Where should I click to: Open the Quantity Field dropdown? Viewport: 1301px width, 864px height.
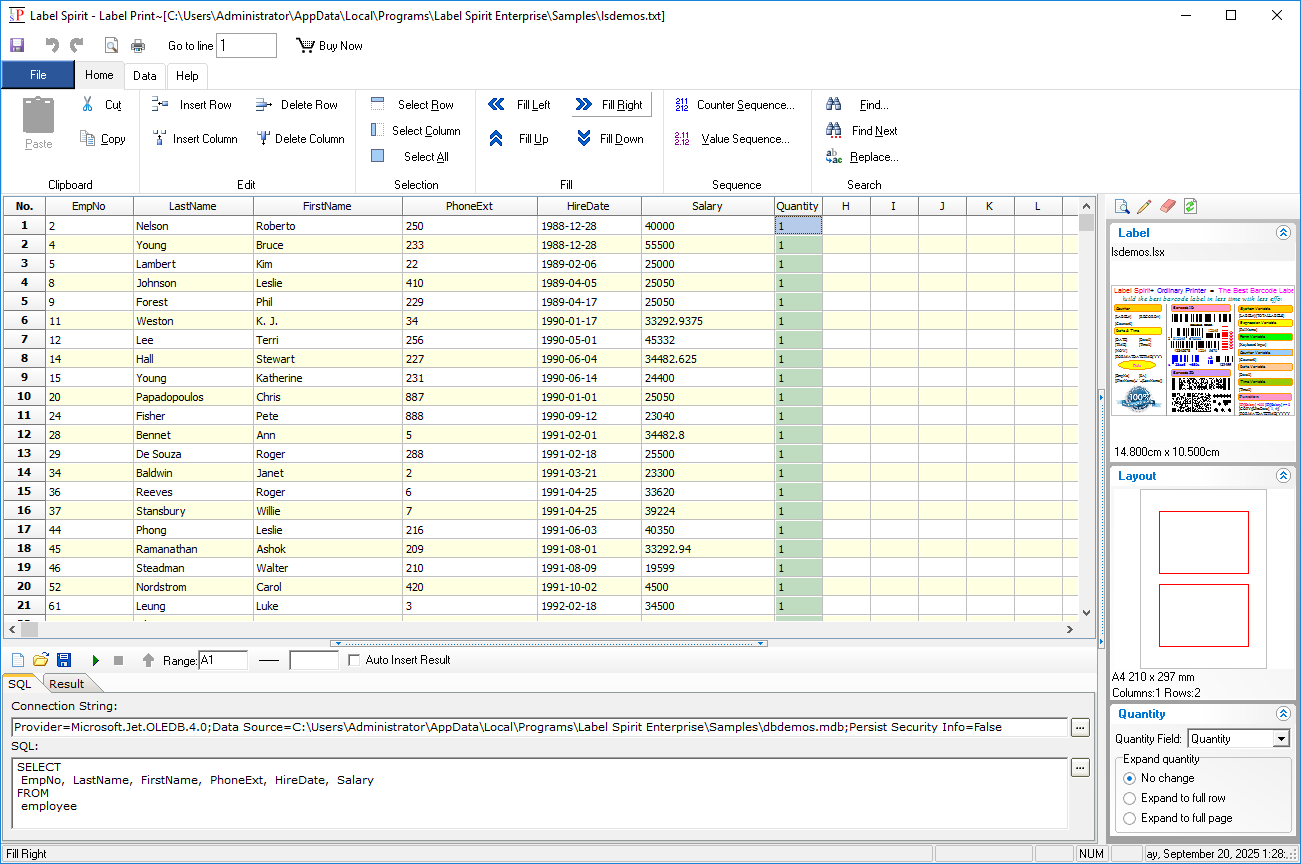tap(1281, 739)
